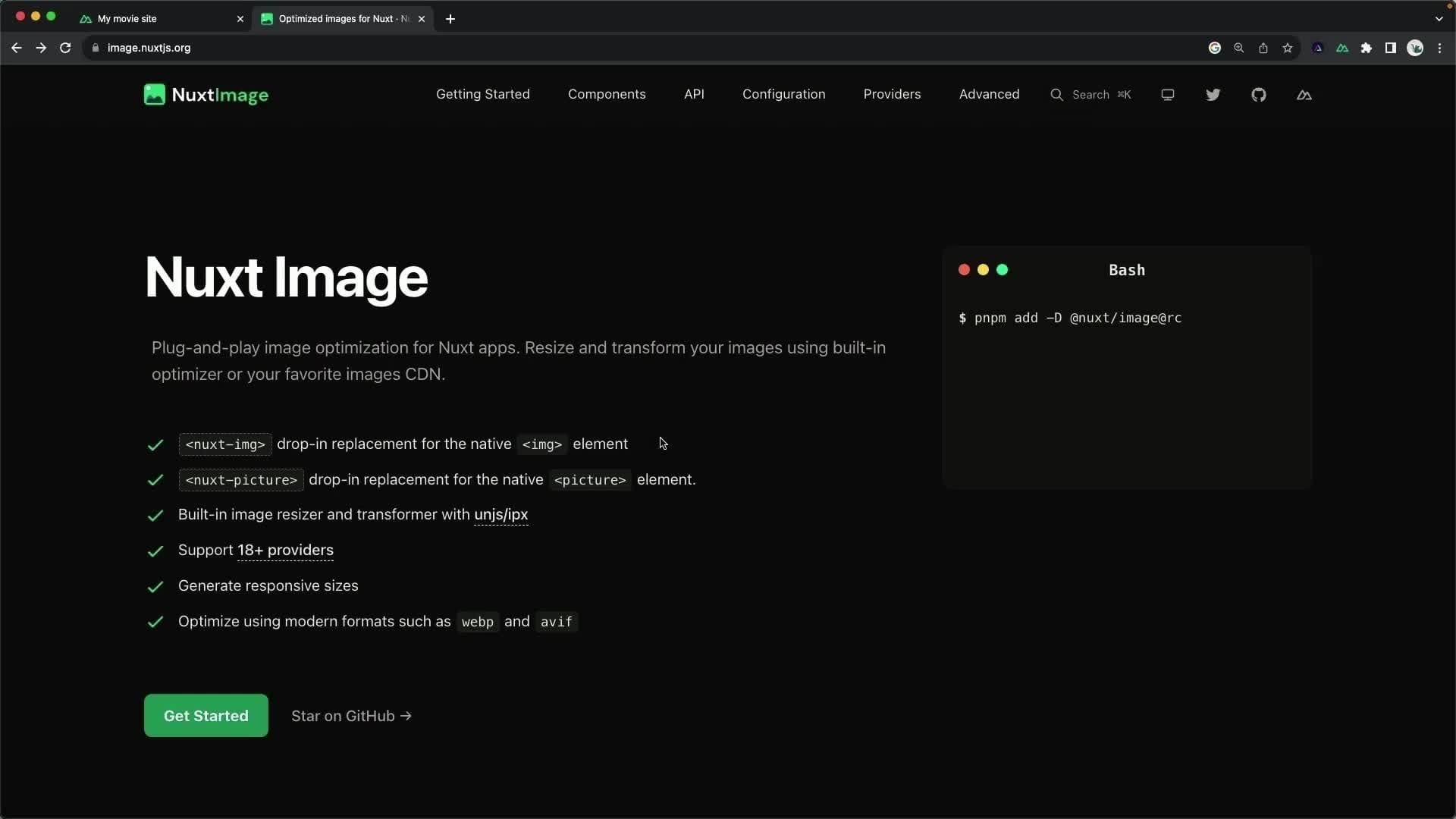Click the NuxtImage logo in the header

coord(206,95)
